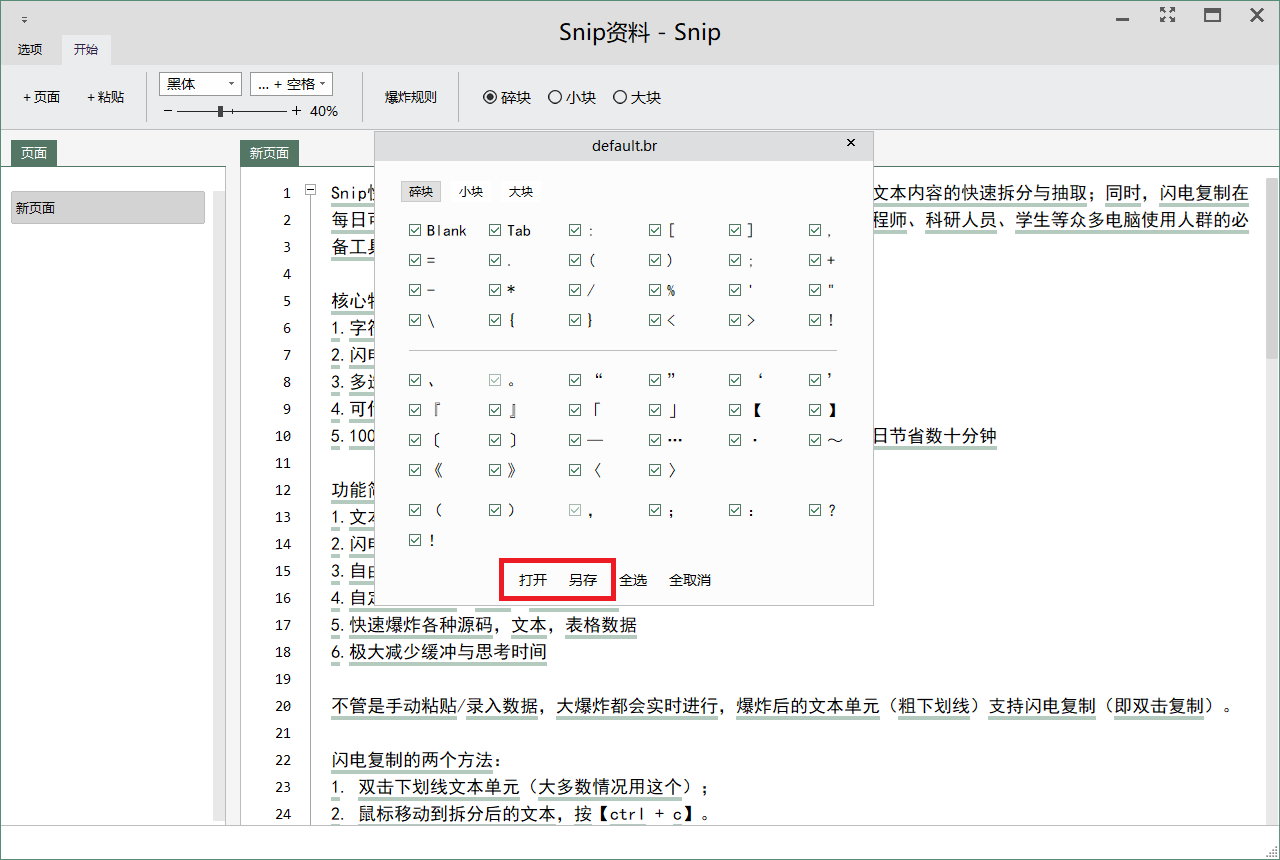Toggle the Tab checkbox
Viewport: 1280px width, 860px height.
[495, 231]
